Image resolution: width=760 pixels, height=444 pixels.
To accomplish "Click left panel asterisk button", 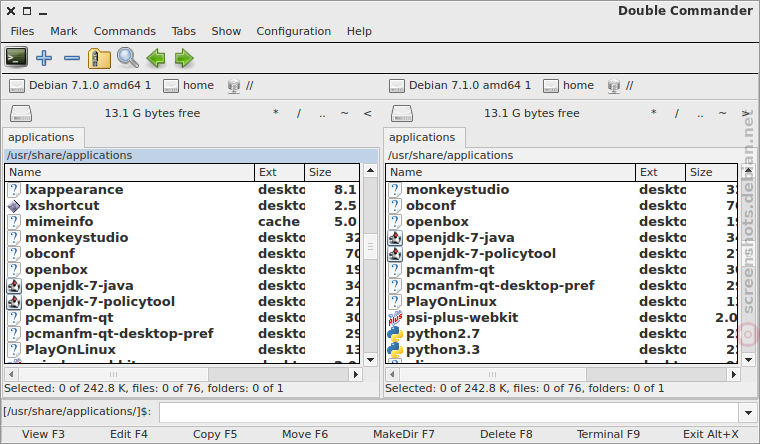I will (x=276, y=113).
